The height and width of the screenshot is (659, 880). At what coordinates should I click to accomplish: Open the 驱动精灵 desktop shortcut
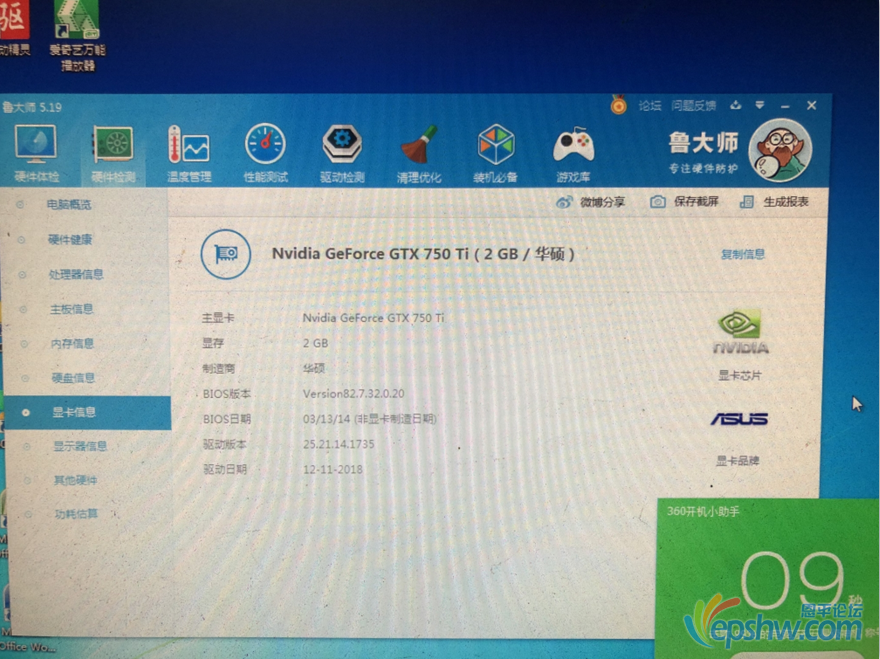14,28
